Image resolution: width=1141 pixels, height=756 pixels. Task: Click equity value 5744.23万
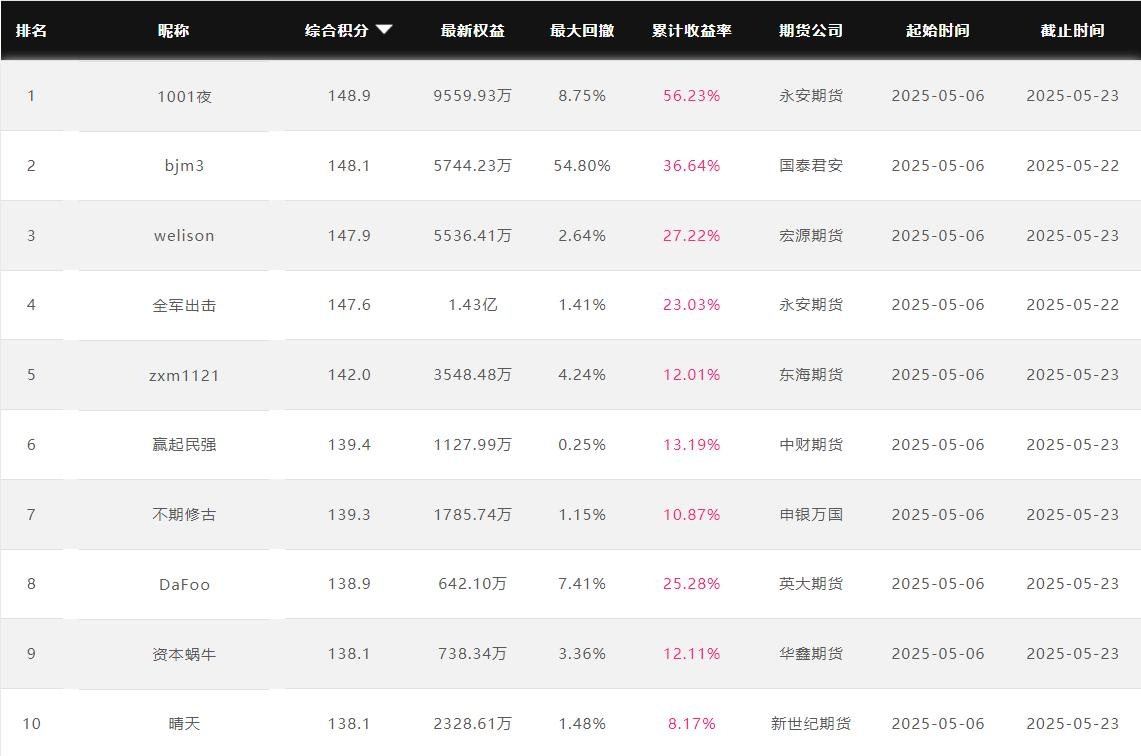[473, 165]
